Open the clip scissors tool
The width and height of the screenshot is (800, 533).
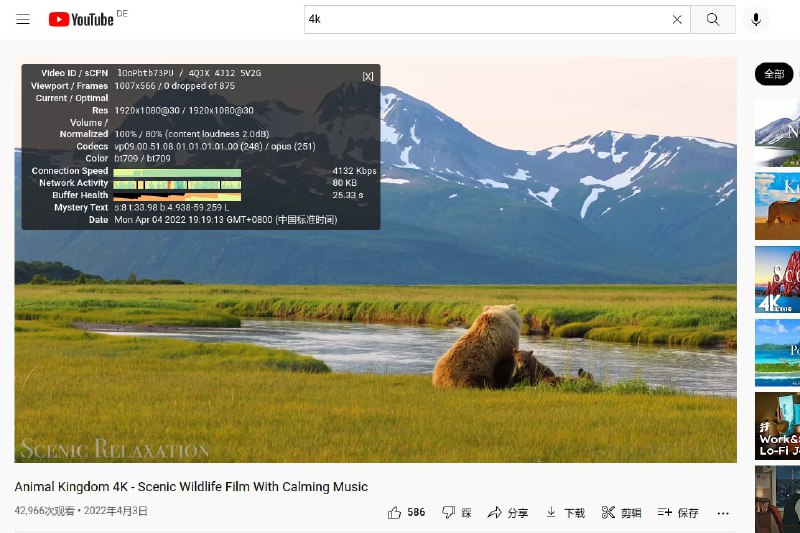click(621, 512)
